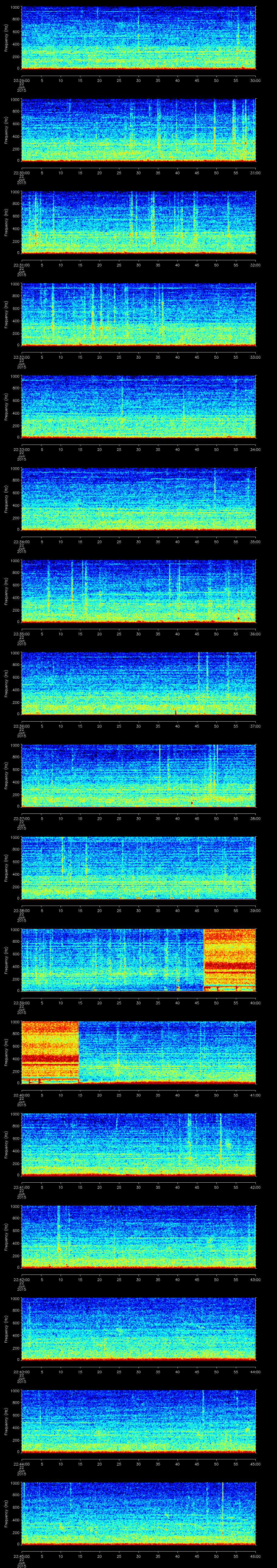The image size is (277, 1568).
Task: Open the spectrogram panel starting at 22:42:00
Action: [138, 1237]
